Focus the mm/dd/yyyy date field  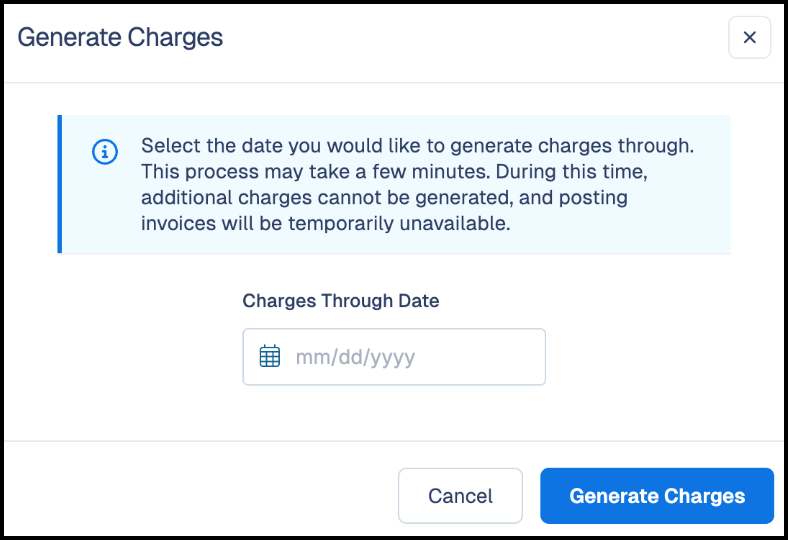pyautogui.click(x=394, y=357)
